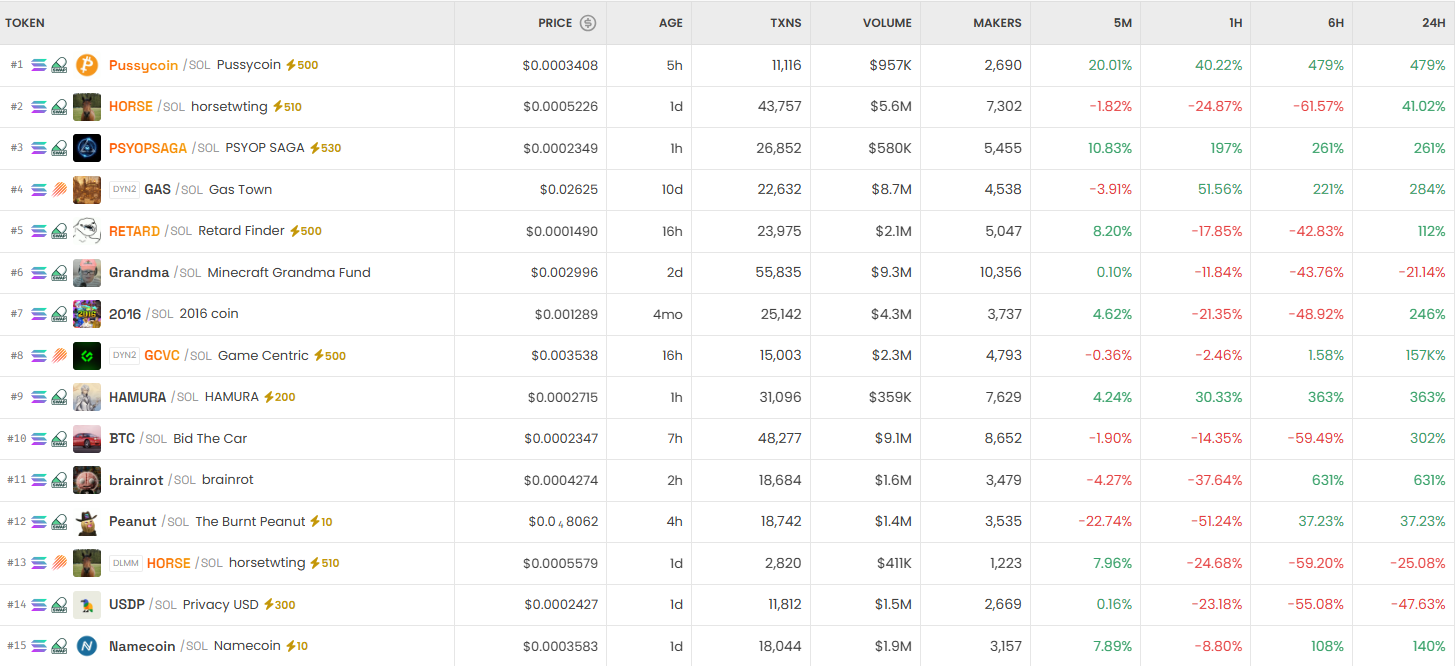Click the blue Namecoin token logo
1455x666 pixels.
pos(87,646)
